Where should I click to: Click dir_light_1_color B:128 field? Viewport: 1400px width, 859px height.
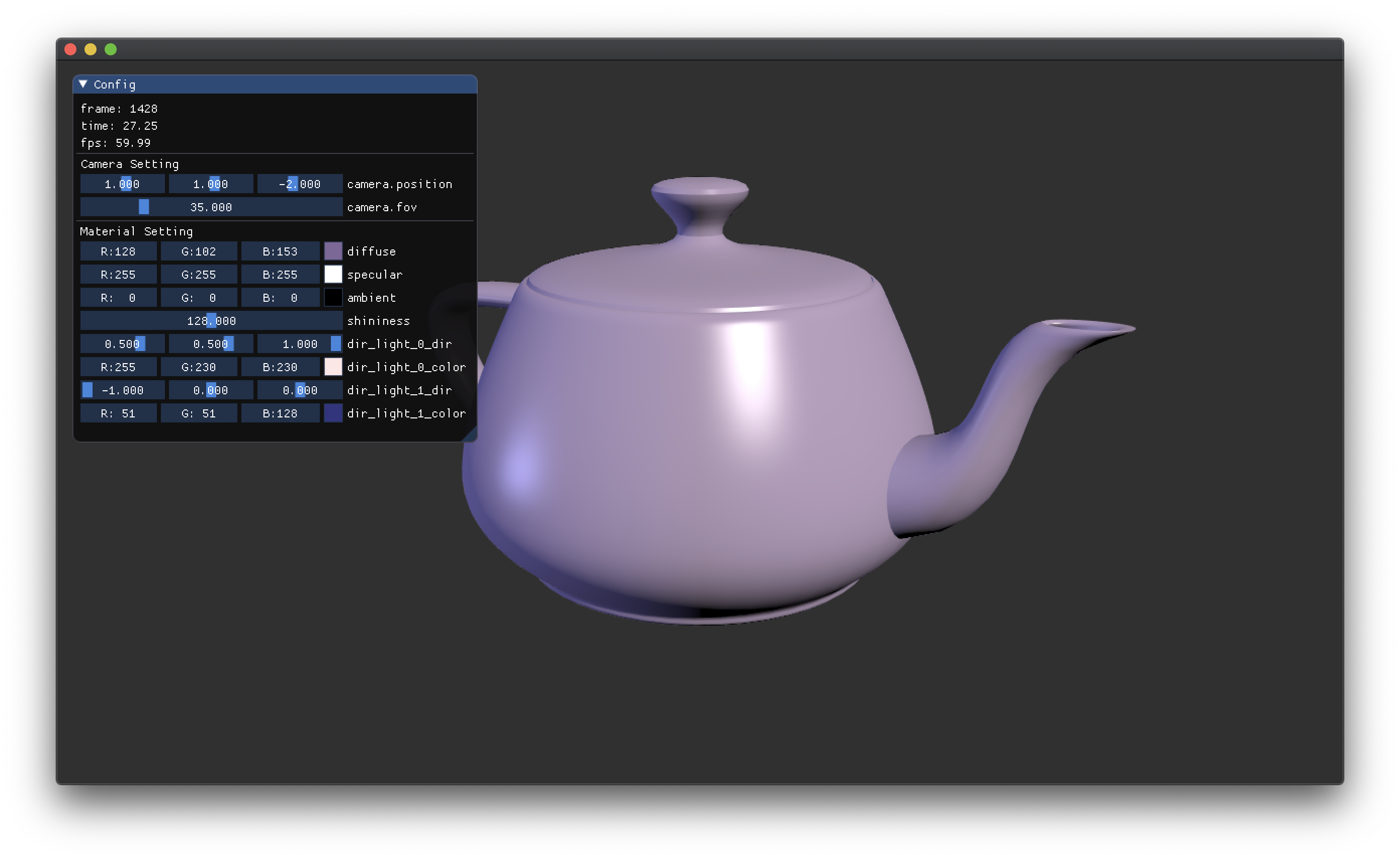tap(280, 413)
